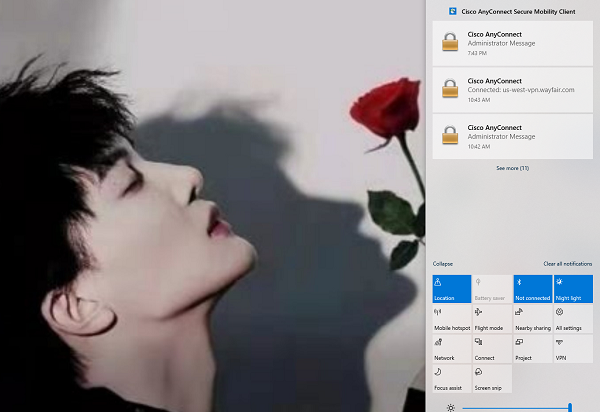Open the Project display tile
The height and width of the screenshot is (412, 600).
pos(533,349)
